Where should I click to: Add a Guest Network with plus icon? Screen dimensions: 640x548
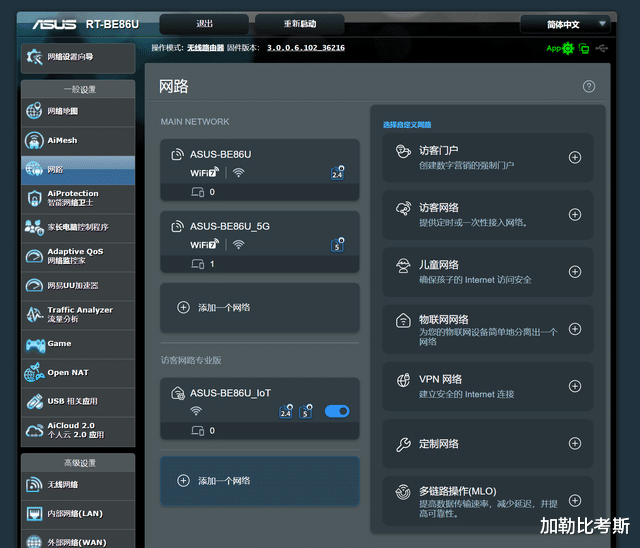pos(575,215)
